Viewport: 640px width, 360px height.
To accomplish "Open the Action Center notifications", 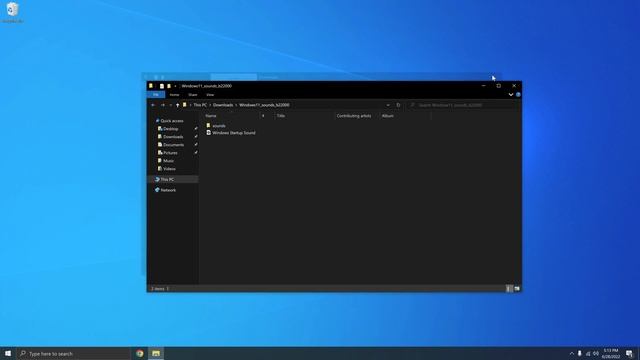I will tap(629, 353).
